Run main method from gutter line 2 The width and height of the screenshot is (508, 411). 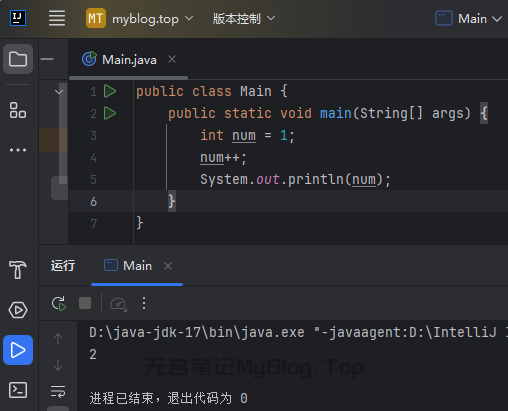point(110,113)
